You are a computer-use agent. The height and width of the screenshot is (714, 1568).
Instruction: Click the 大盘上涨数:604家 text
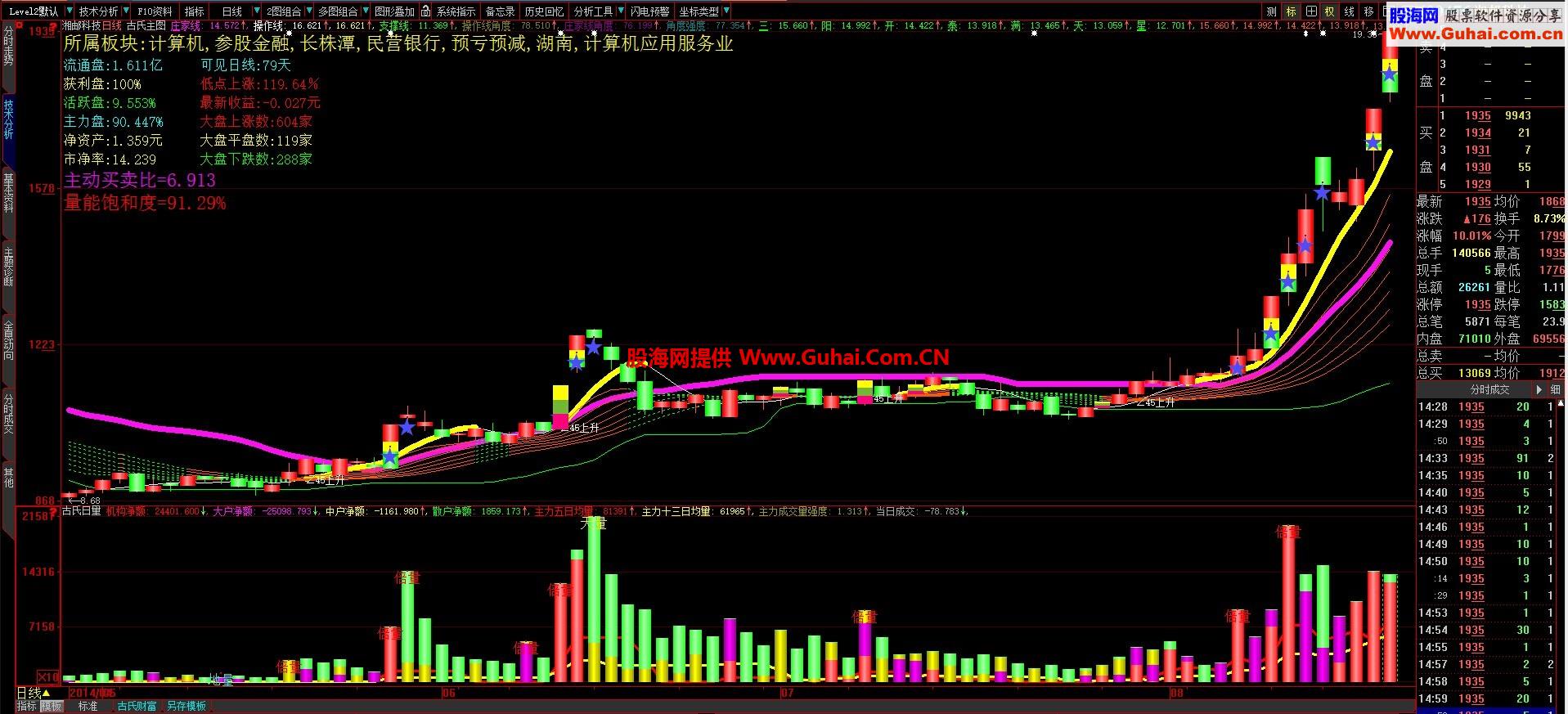256,122
